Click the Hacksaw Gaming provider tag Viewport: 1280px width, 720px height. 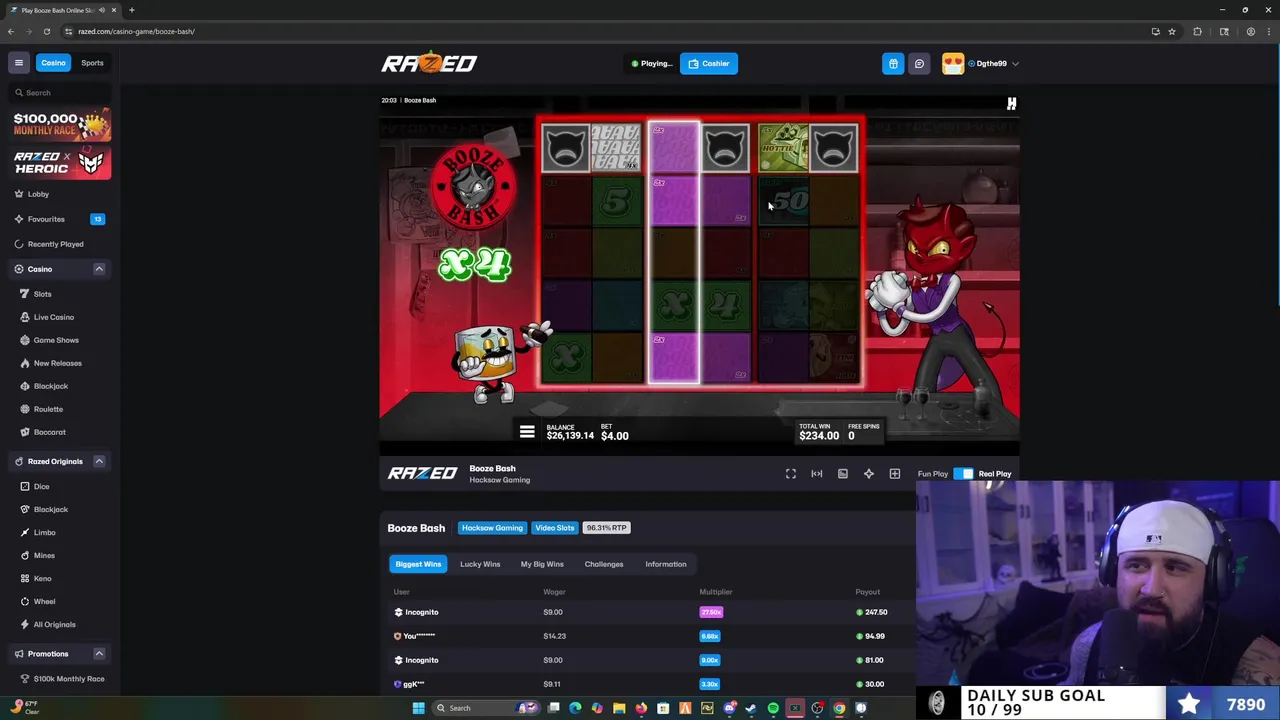point(492,528)
